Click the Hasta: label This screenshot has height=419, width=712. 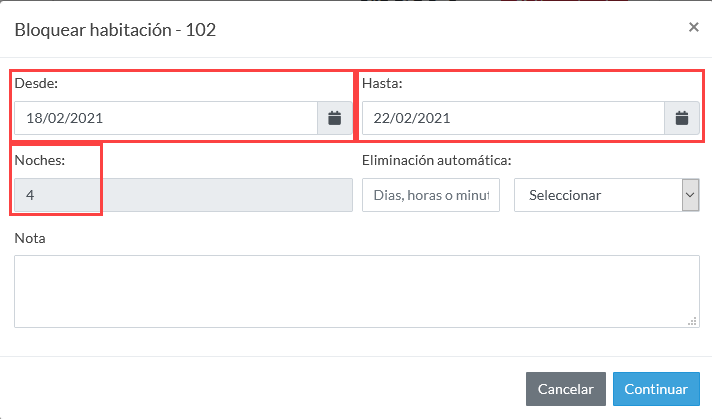[382, 84]
